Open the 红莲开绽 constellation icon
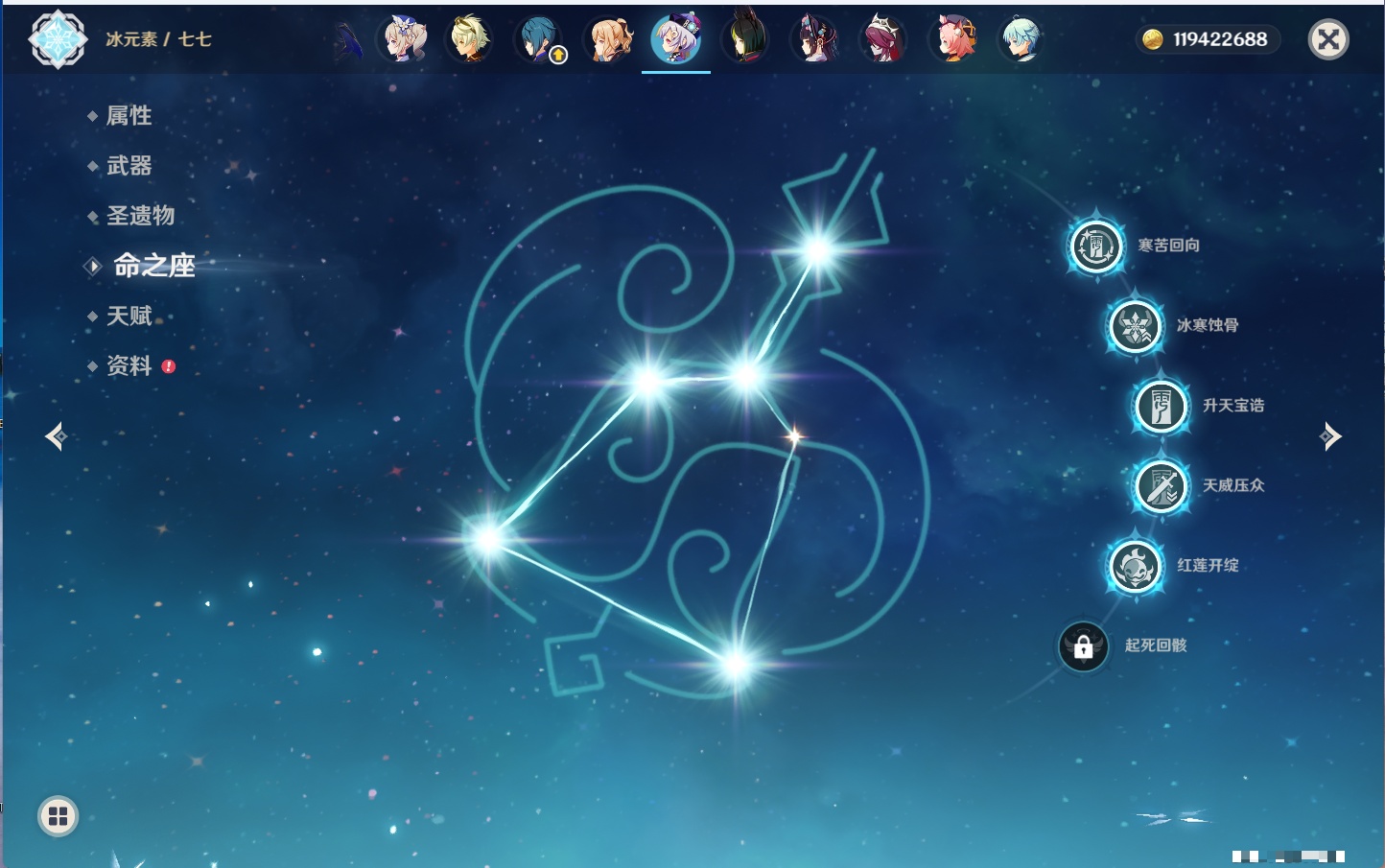1385x868 pixels. click(1136, 566)
